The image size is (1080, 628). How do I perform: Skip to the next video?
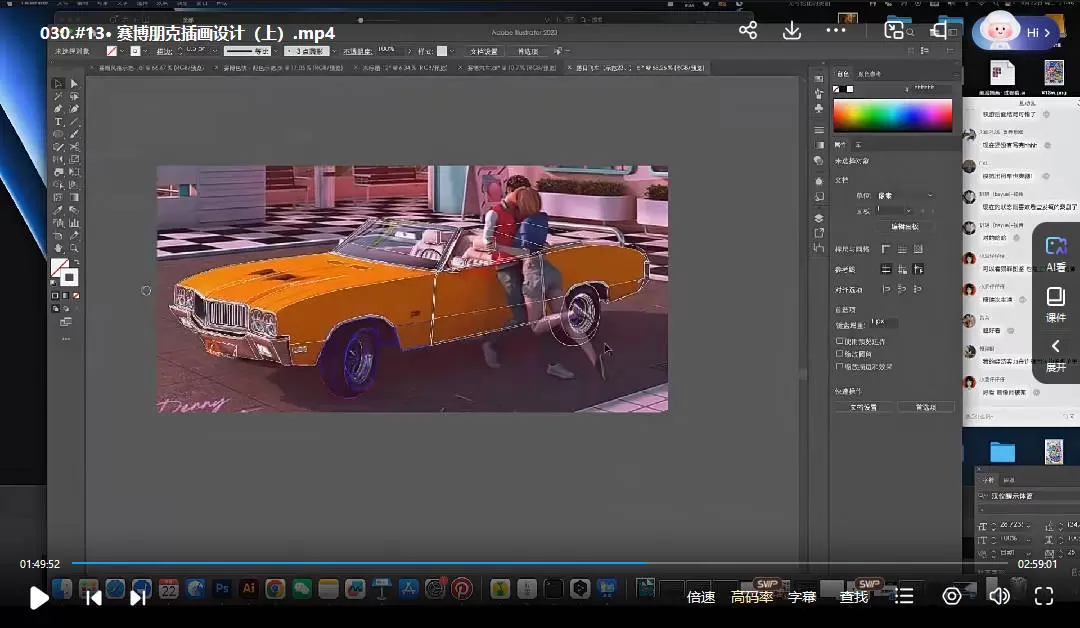click(138, 598)
